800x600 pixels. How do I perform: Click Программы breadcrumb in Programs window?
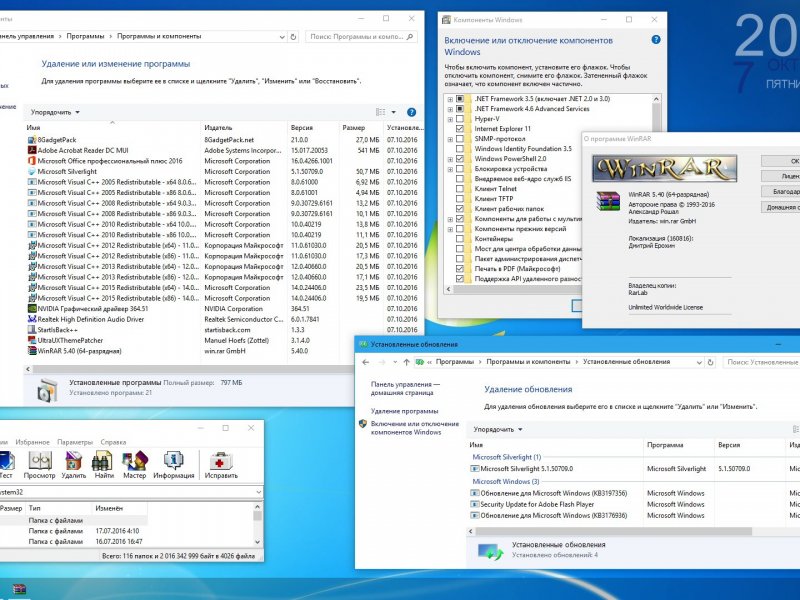[85, 37]
